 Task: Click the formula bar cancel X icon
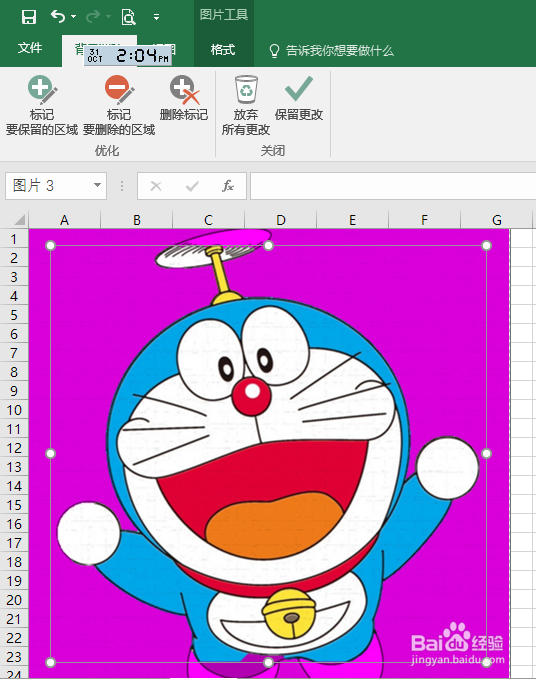[155, 186]
